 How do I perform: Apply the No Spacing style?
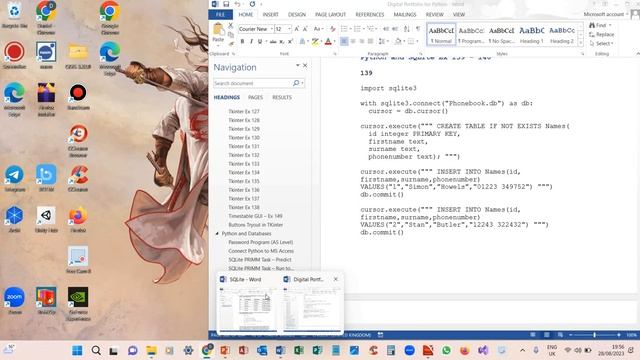click(501, 34)
